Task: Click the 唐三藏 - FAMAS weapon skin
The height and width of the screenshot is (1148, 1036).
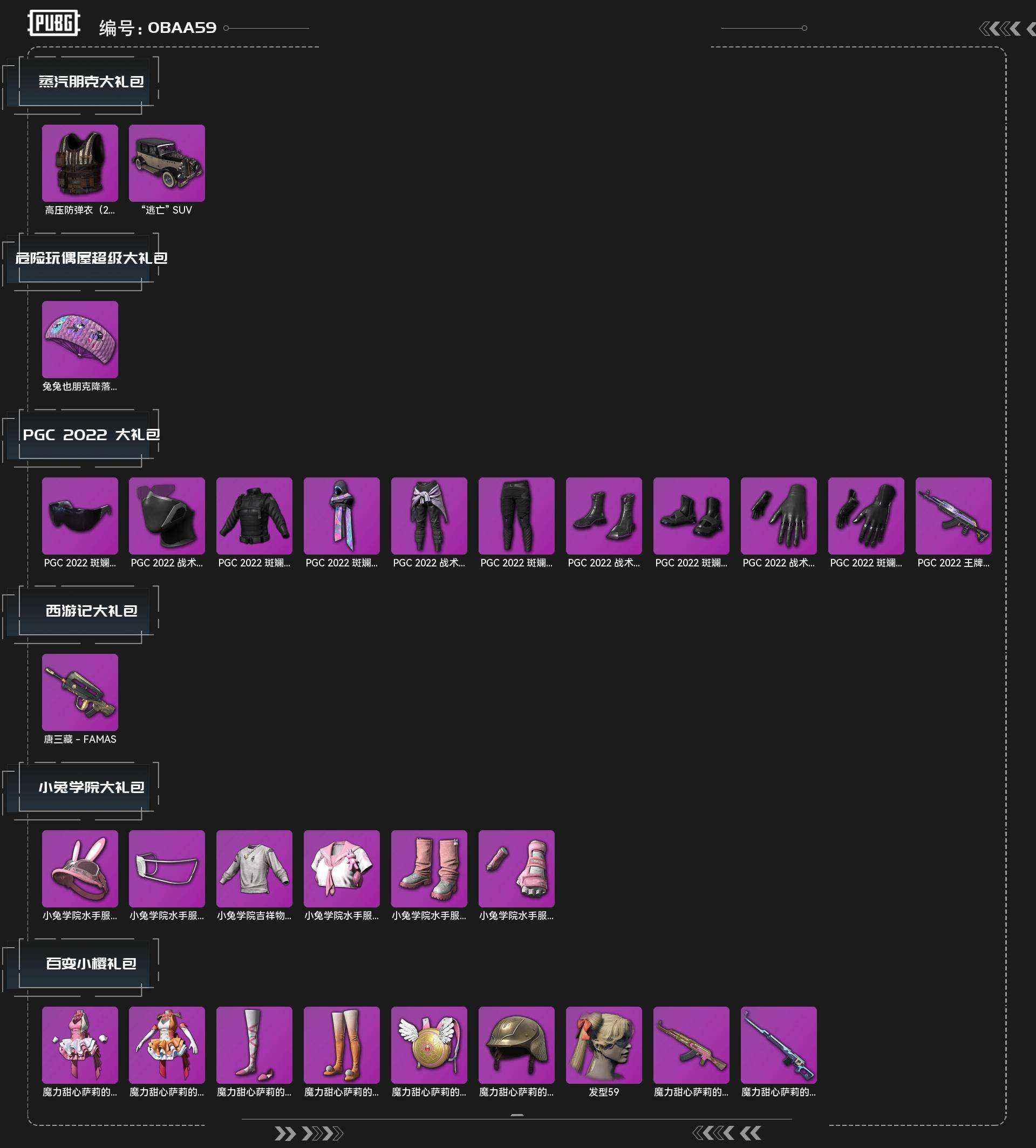Action: pyautogui.click(x=80, y=692)
